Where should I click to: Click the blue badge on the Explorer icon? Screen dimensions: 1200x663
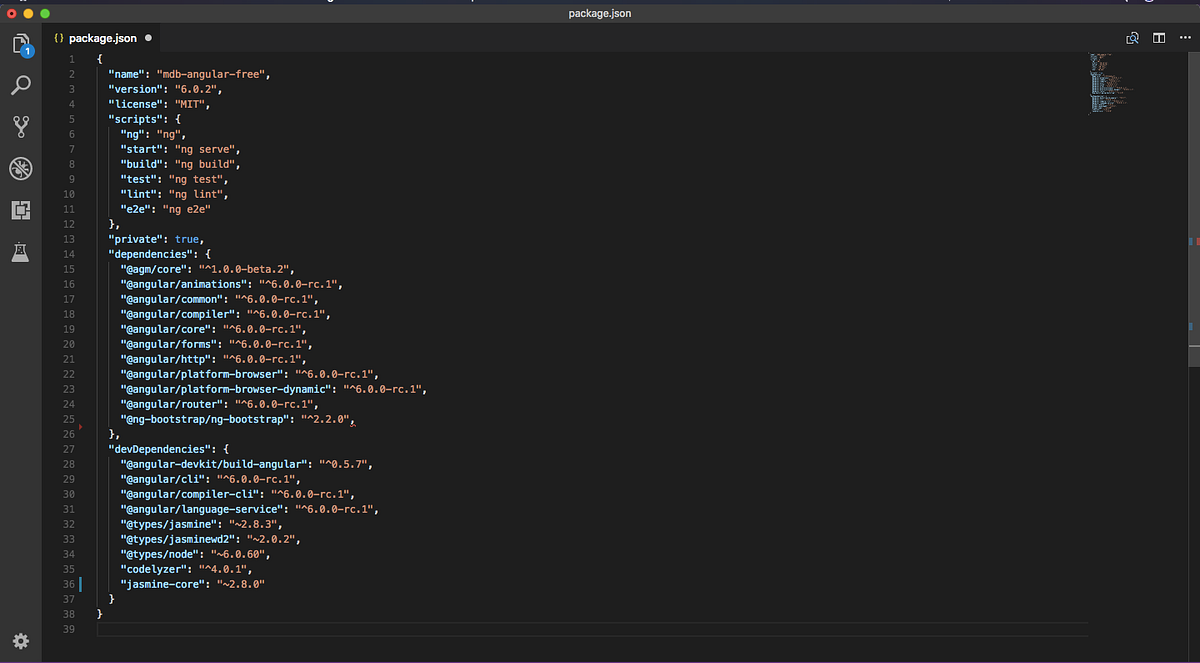point(30,52)
